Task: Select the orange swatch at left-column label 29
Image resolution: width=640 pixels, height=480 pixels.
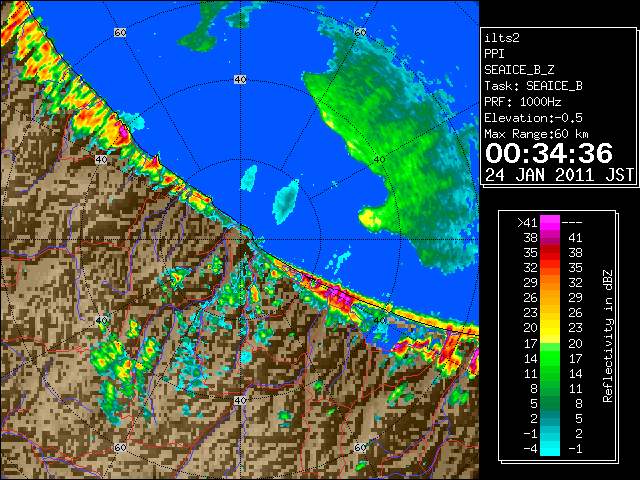Action: [x=550, y=283]
